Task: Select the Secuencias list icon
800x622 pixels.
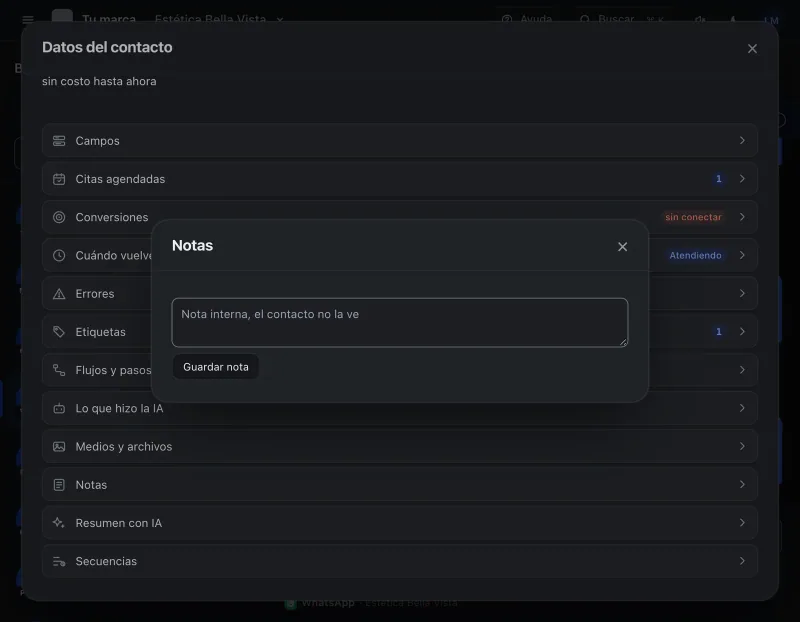Action: [x=59, y=561]
